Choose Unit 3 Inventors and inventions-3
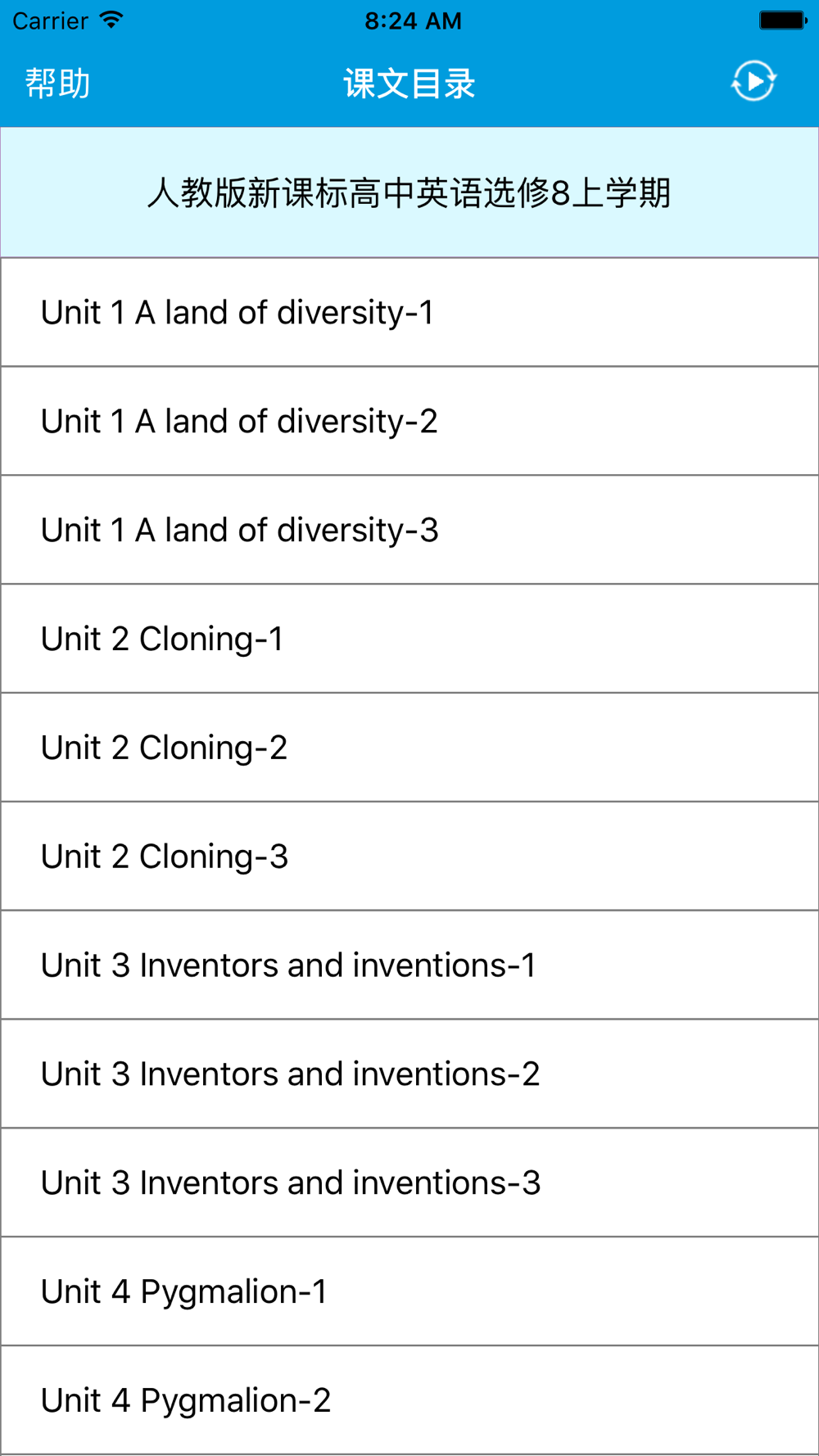 (409, 1183)
